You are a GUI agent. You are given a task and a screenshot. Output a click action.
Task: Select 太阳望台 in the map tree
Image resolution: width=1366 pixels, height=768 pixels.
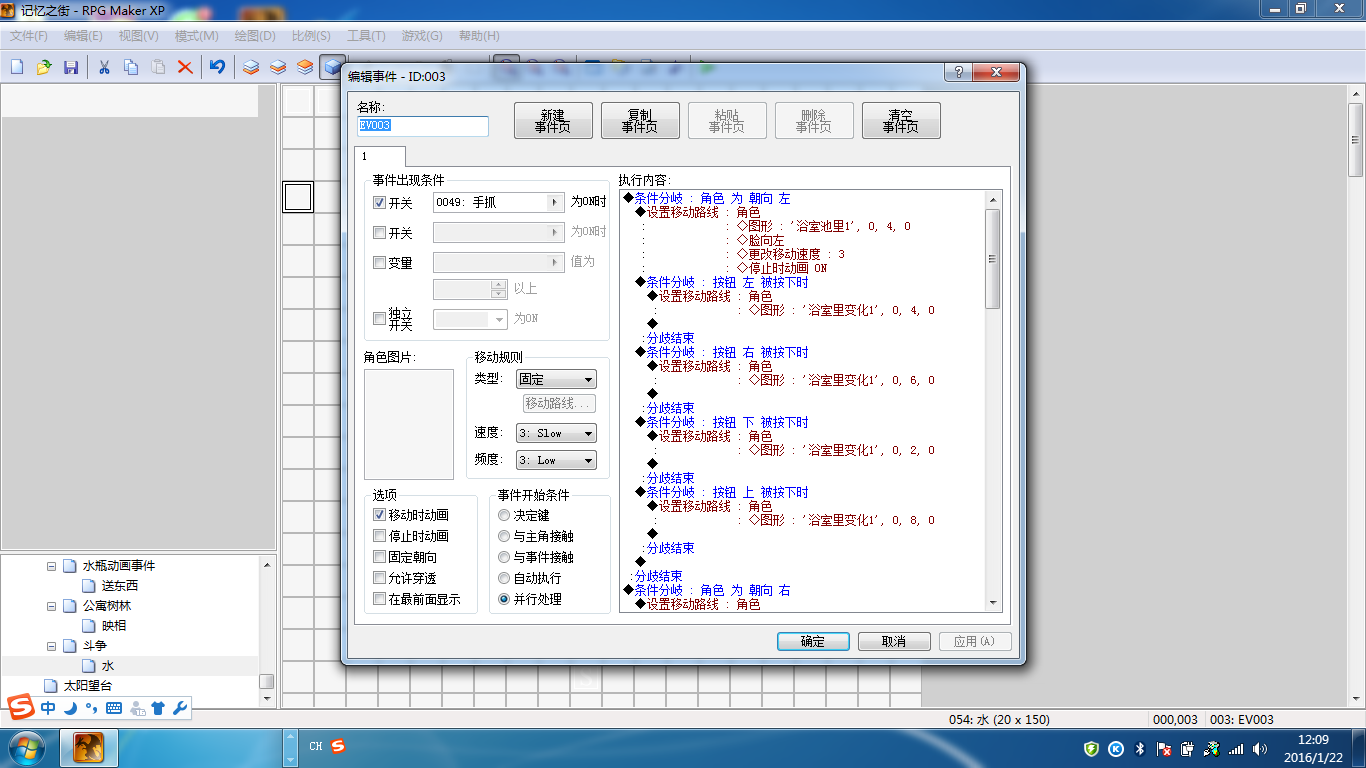coord(88,686)
